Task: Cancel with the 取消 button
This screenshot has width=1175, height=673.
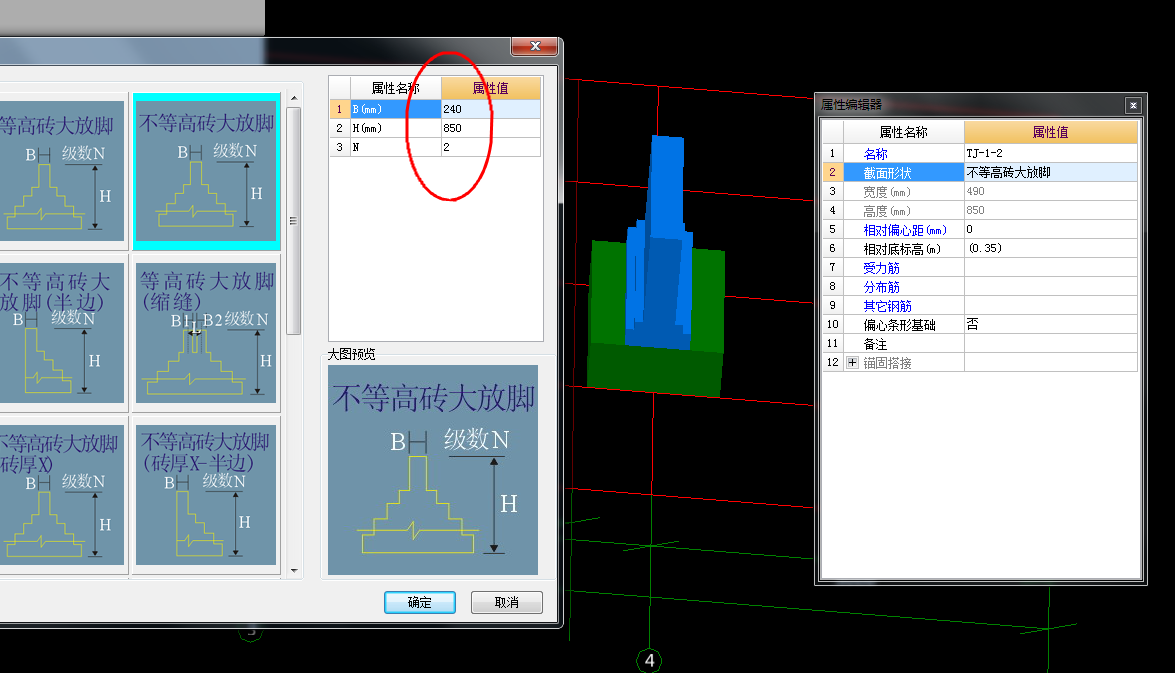Action: 507,603
